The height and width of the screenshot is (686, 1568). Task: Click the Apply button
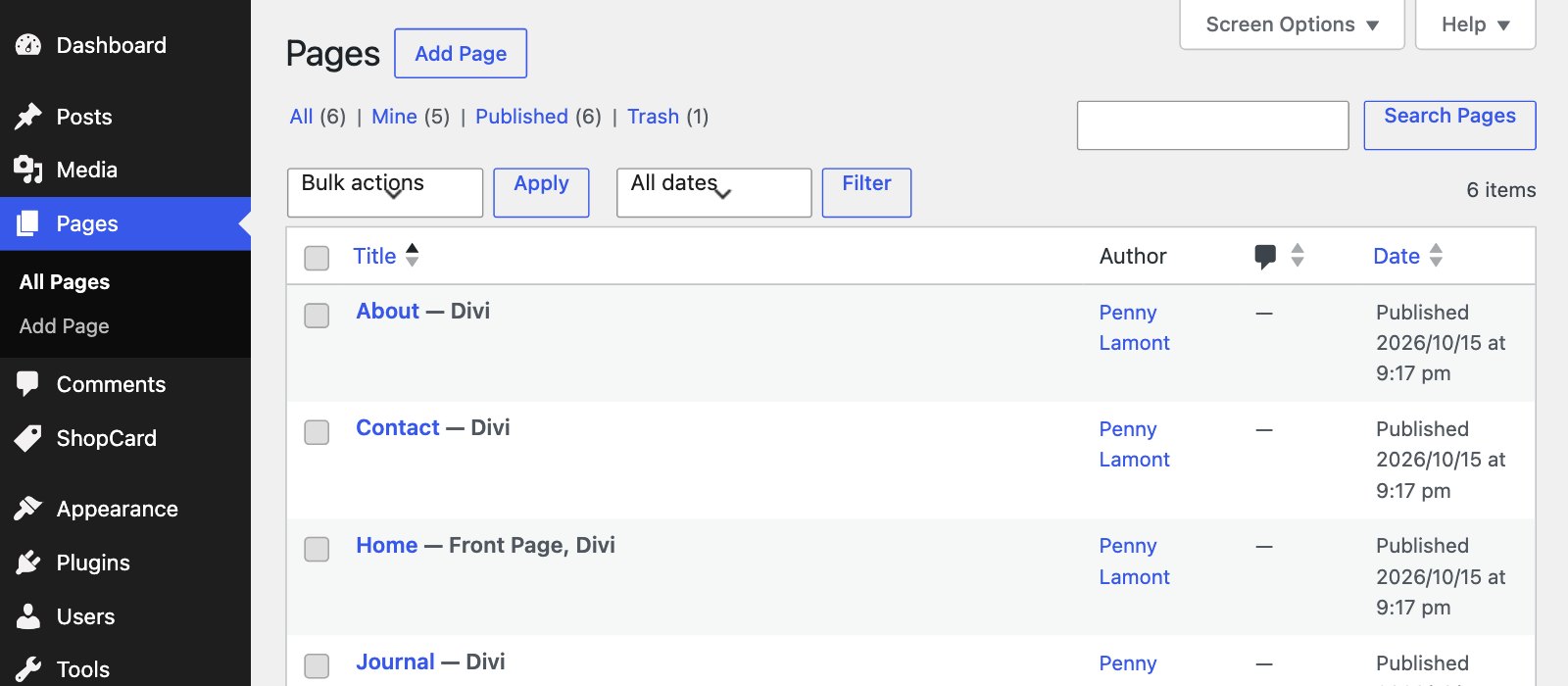(541, 192)
